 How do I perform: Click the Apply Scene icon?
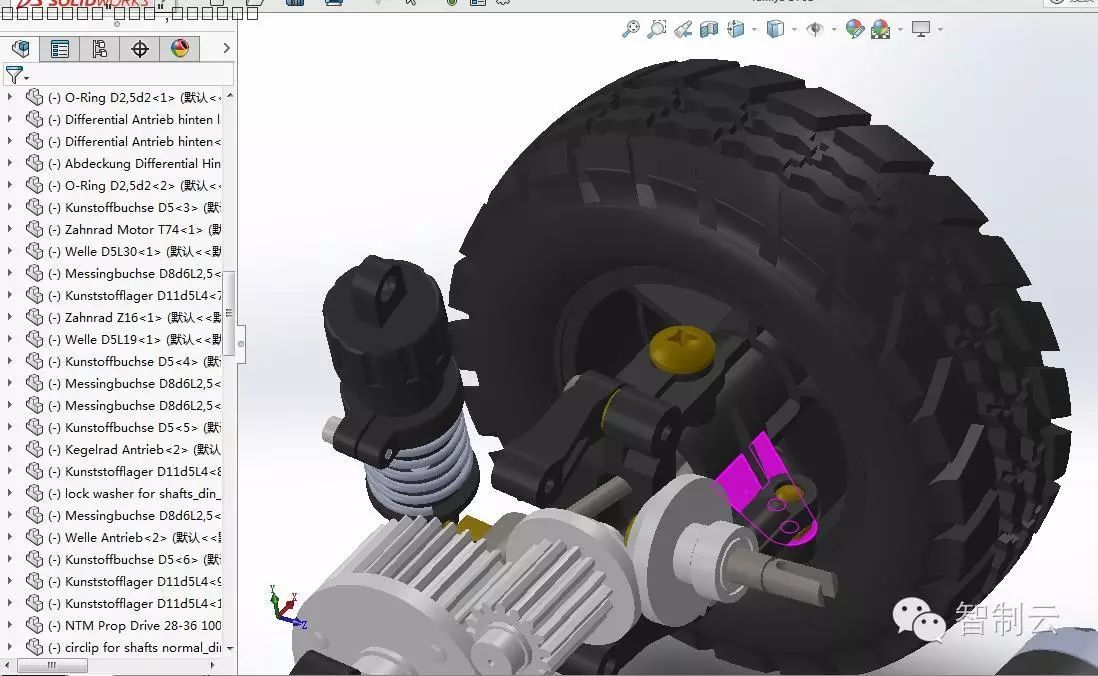click(881, 29)
